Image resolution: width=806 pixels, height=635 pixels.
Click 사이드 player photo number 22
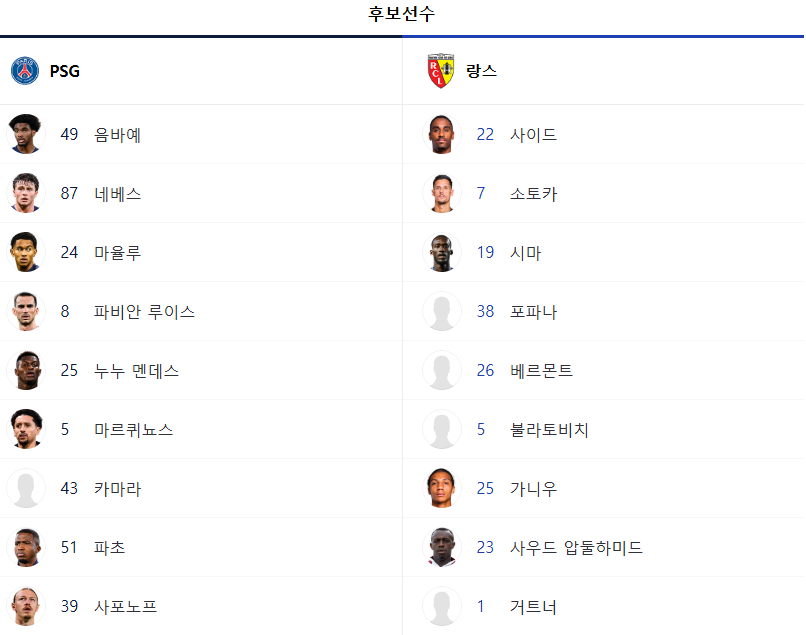point(442,134)
